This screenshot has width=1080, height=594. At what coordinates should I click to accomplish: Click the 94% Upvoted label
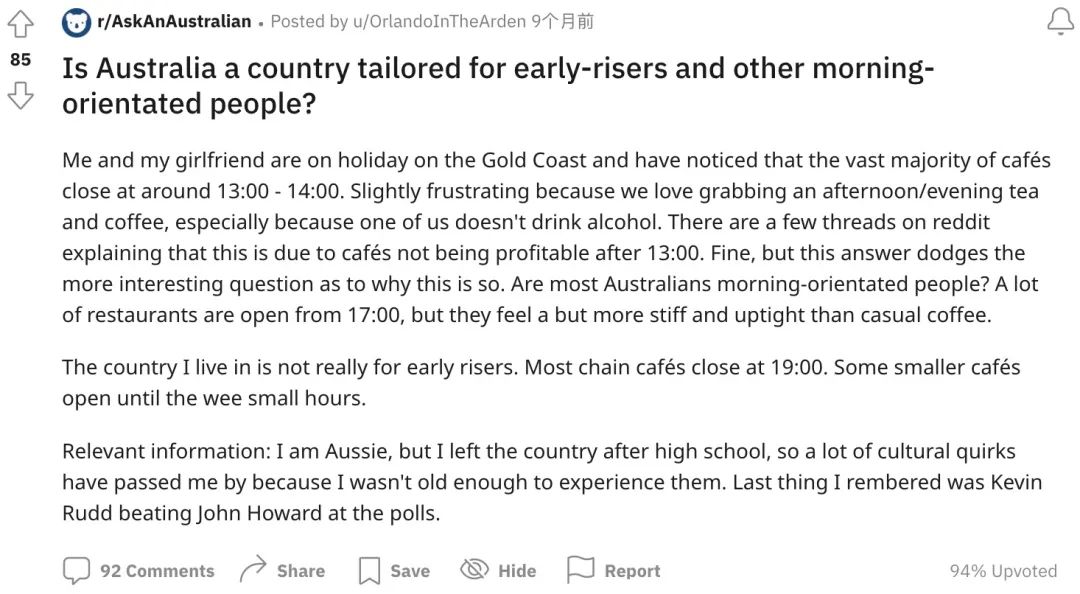point(1003,571)
